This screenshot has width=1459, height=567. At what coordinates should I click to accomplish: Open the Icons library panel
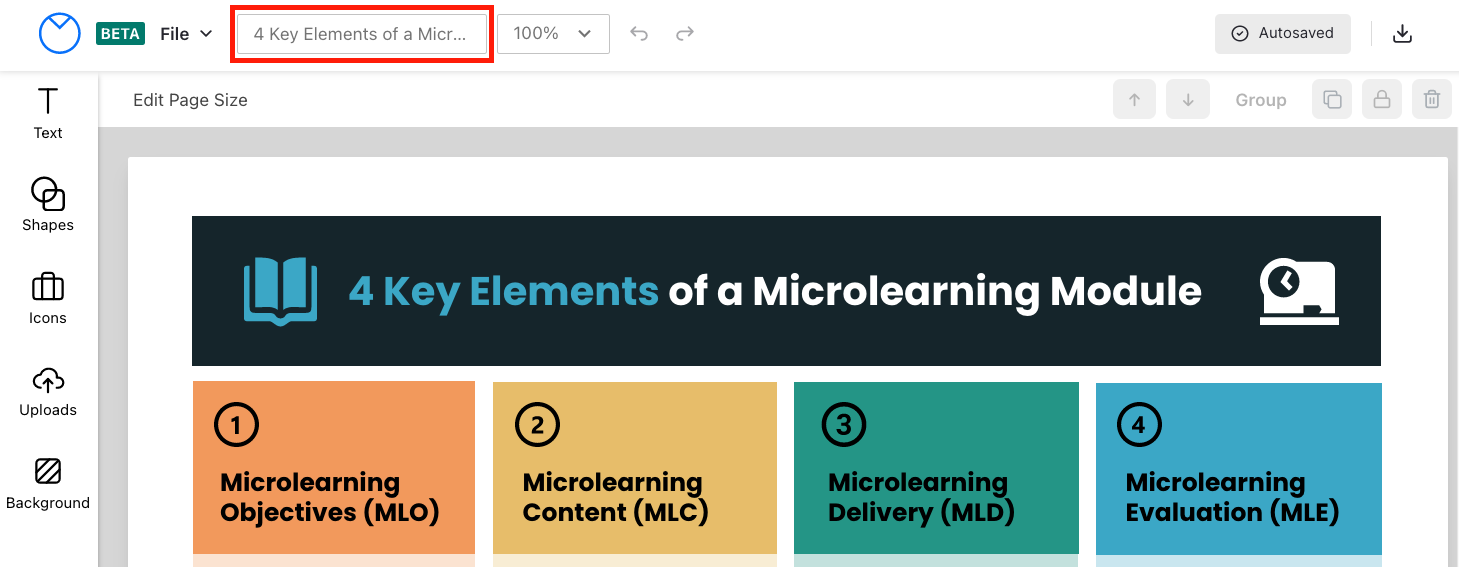48,298
